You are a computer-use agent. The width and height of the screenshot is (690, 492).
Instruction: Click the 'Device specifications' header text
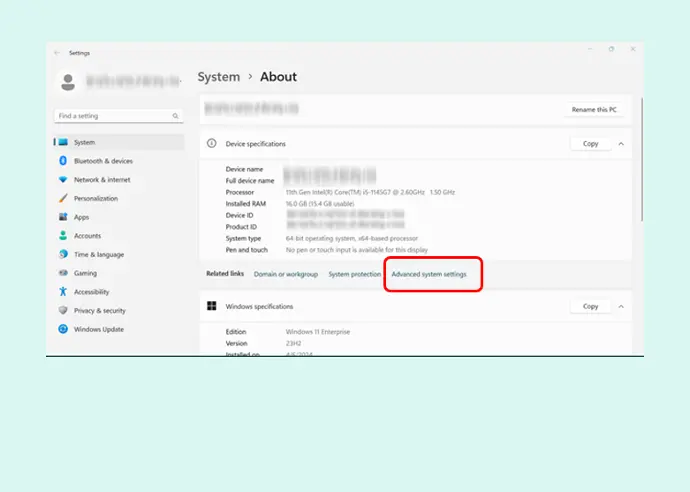point(256,144)
